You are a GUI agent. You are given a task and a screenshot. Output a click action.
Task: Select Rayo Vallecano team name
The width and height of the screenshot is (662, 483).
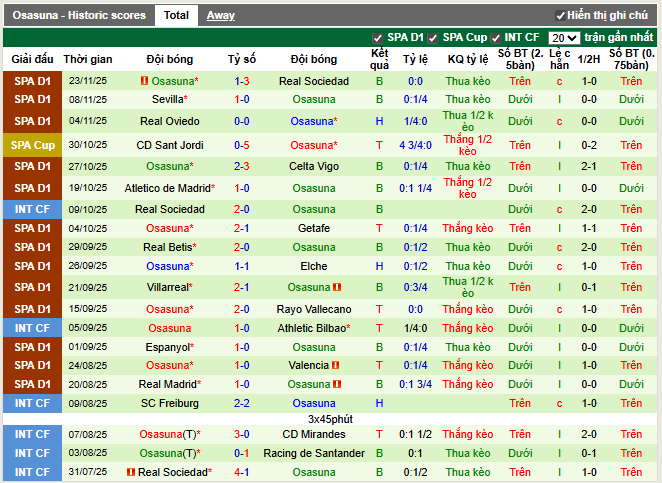click(x=314, y=309)
